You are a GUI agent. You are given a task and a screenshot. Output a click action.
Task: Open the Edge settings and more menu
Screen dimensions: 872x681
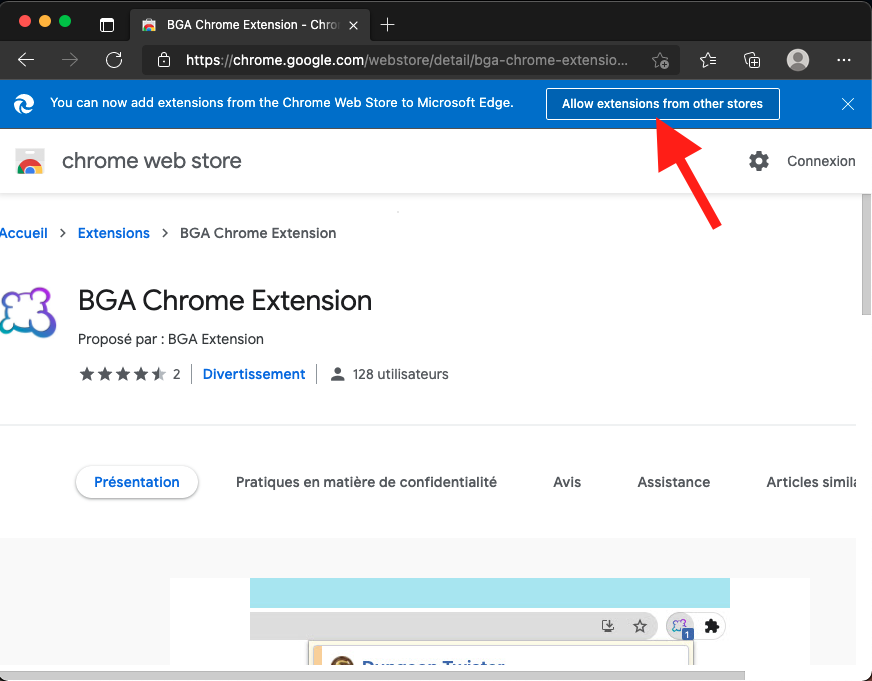(844, 59)
